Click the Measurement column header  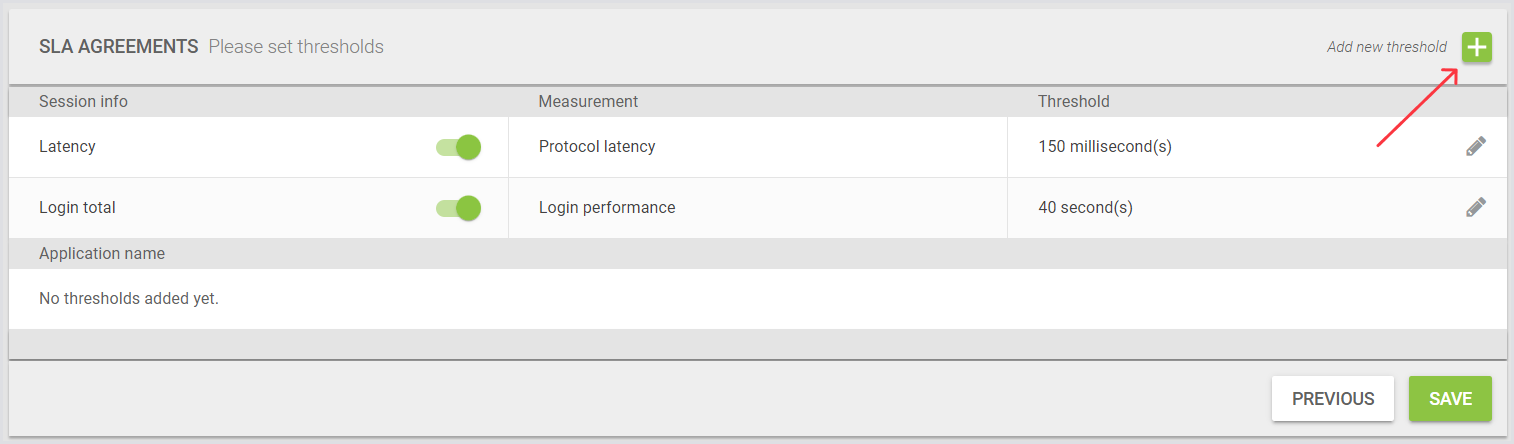point(588,101)
